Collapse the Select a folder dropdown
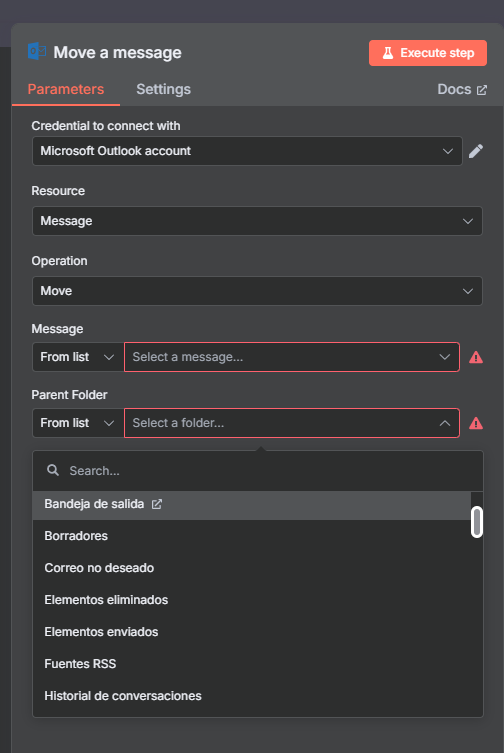Viewport: 504px width, 753px height. (292, 423)
